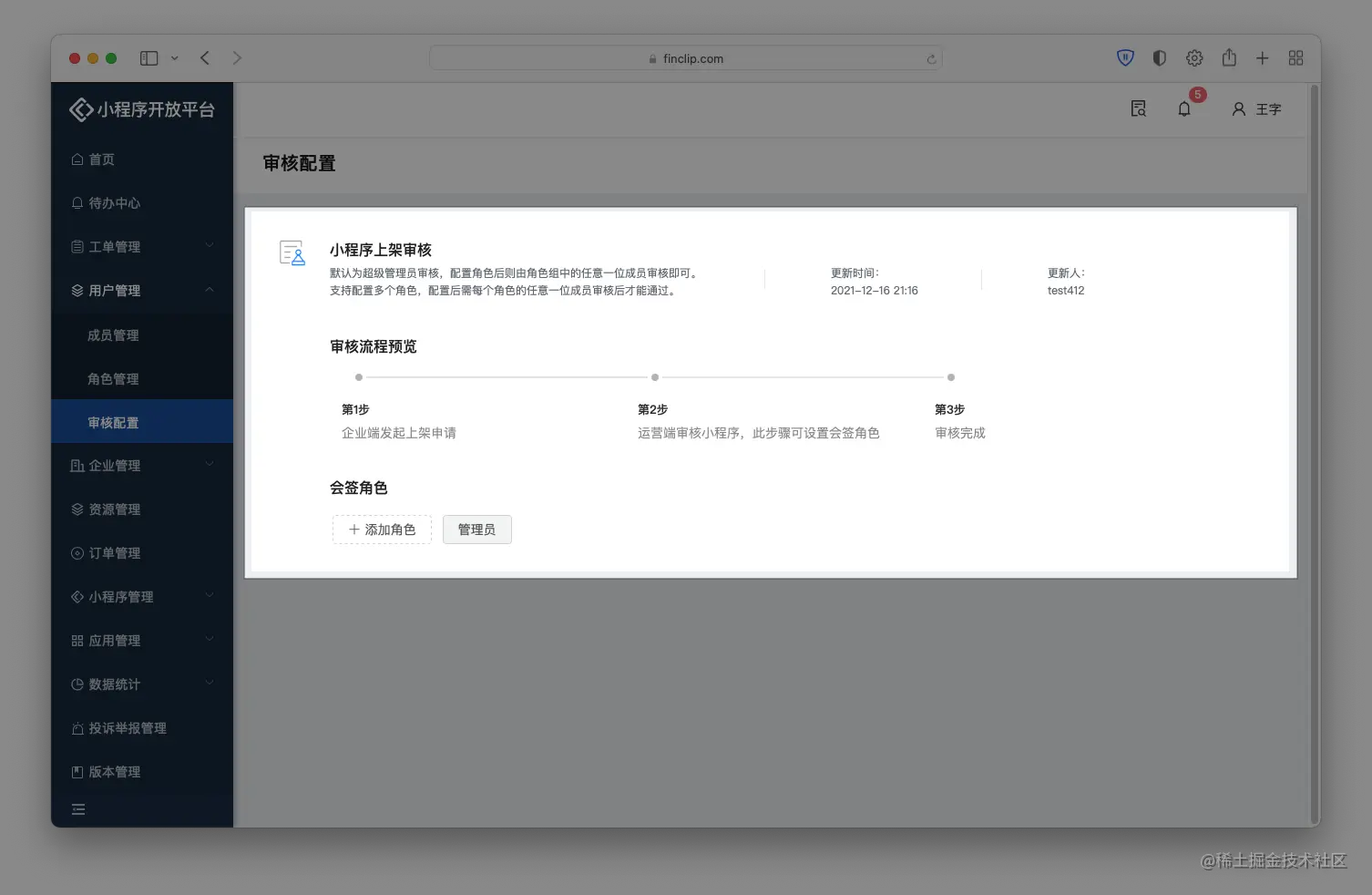Reload the page with the refresh icon
The height and width of the screenshot is (895, 1372).
coord(931,59)
